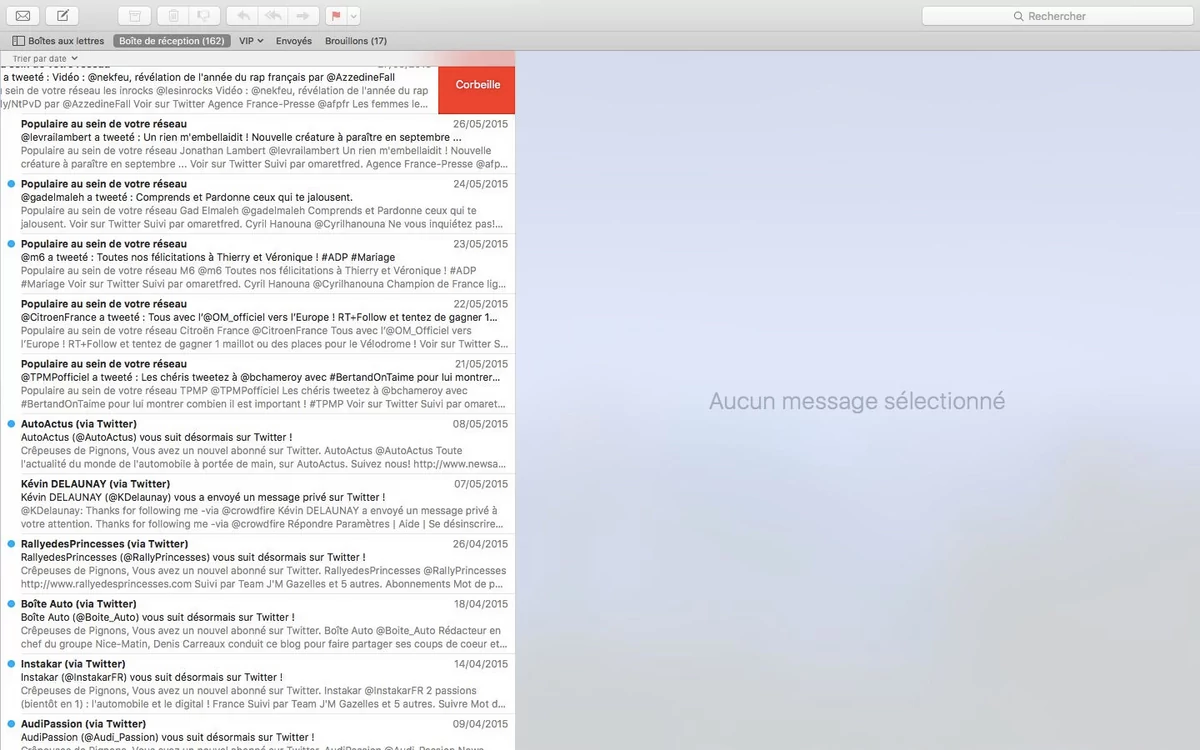Click the Reply arrow icon
1200x750 pixels.
241,16
